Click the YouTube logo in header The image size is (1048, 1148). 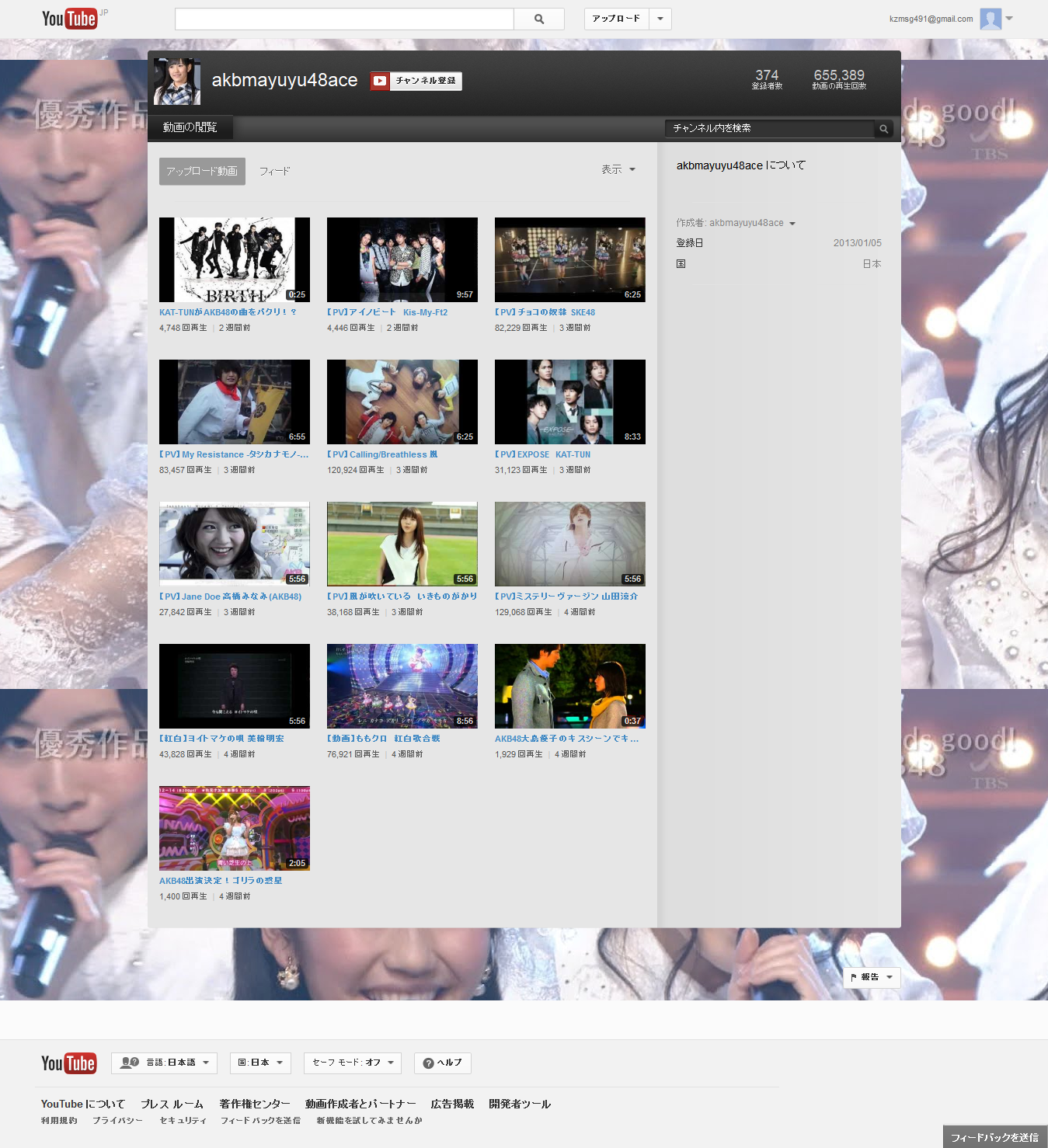69,19
